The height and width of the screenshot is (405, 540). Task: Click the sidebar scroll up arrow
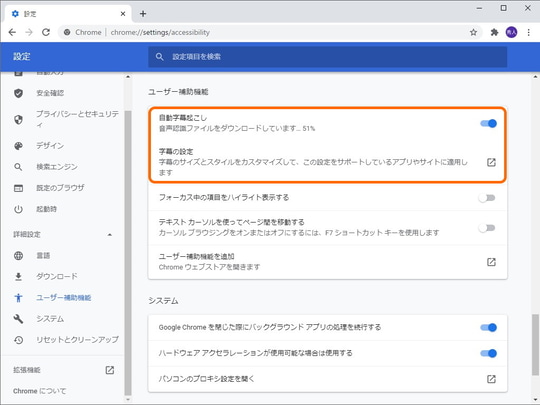[128, 77]
